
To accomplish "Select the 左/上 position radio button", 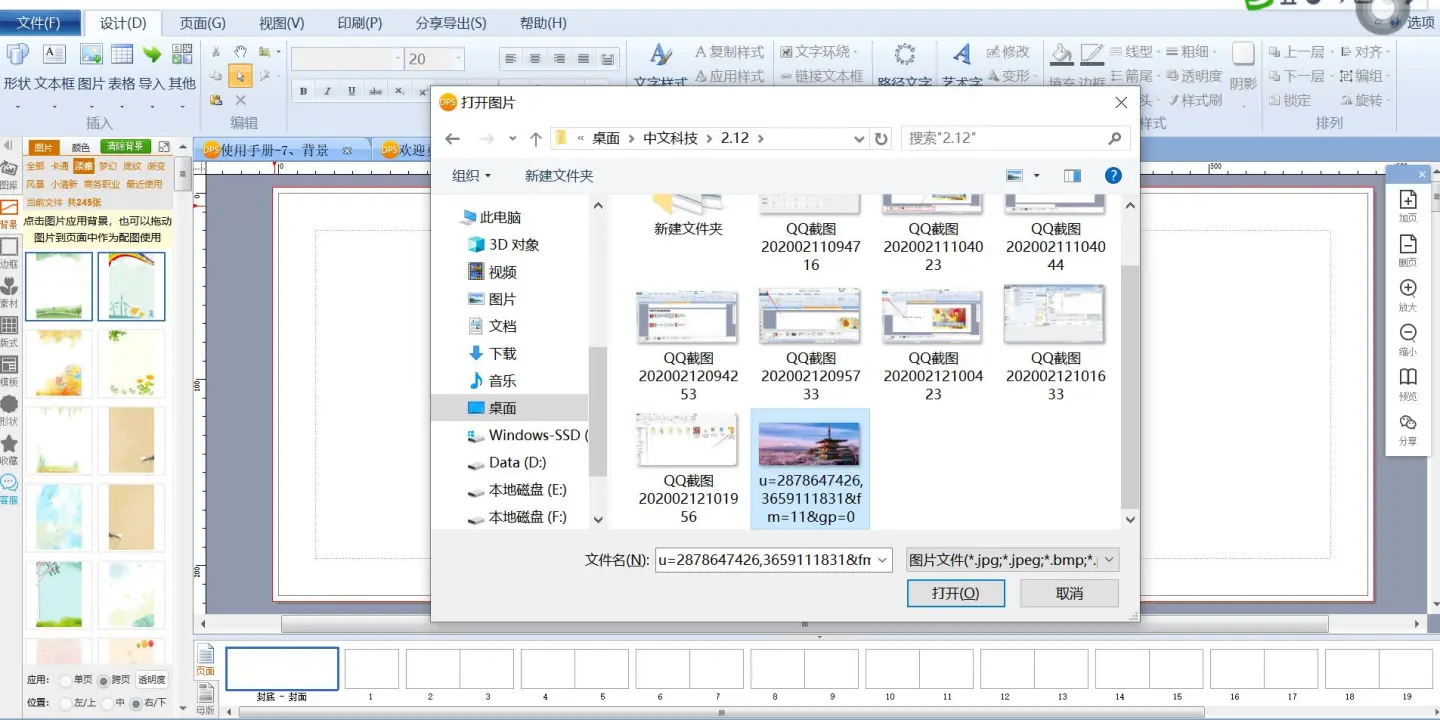I will click(x=65, y=703).
